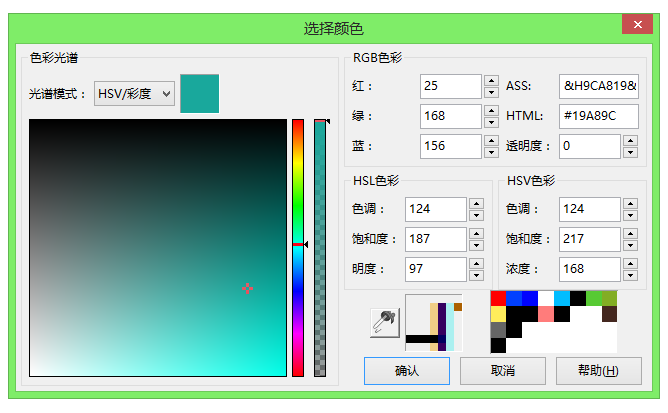Click the 透明度 input field showing 0
668x413 pixels.
tap(590, 146)
